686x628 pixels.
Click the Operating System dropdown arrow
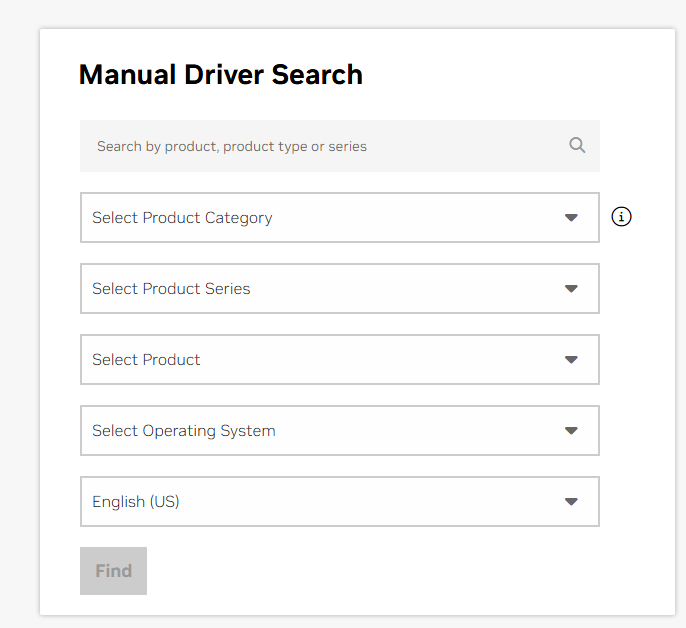pos(571,431)
